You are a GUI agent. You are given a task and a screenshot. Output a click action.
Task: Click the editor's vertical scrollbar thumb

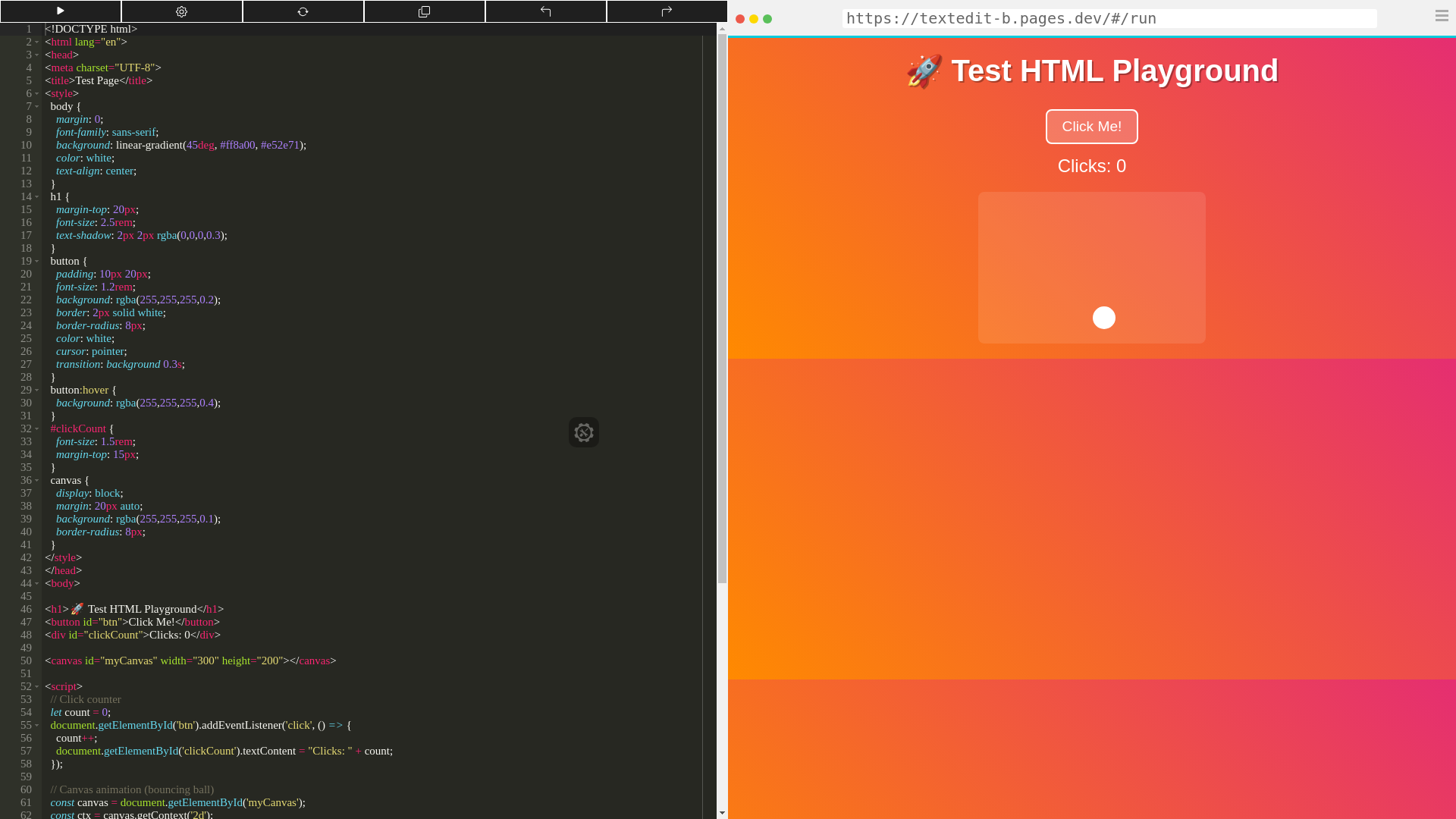[x=722, y=309]
